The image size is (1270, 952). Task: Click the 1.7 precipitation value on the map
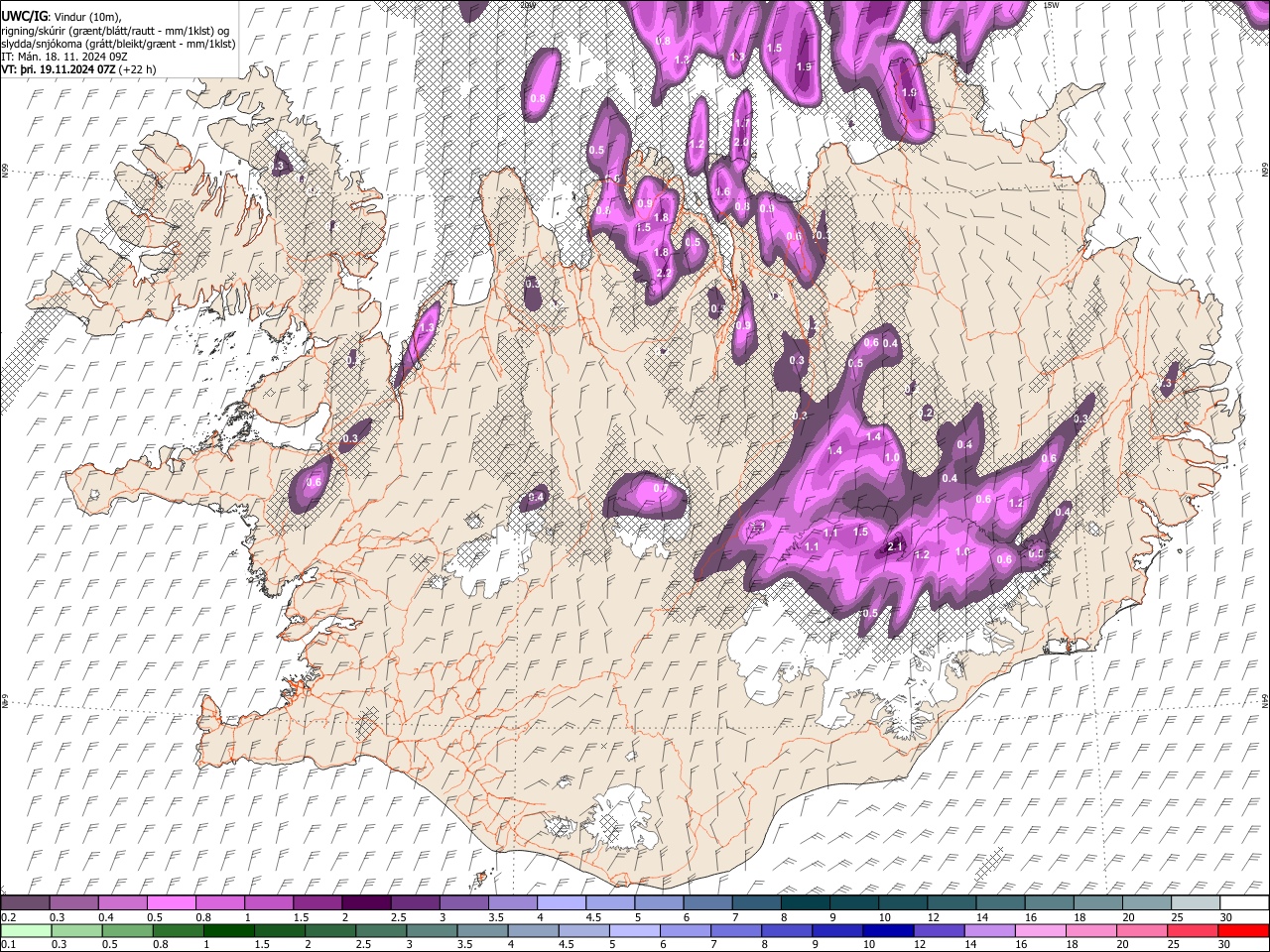tap(741, 123)
